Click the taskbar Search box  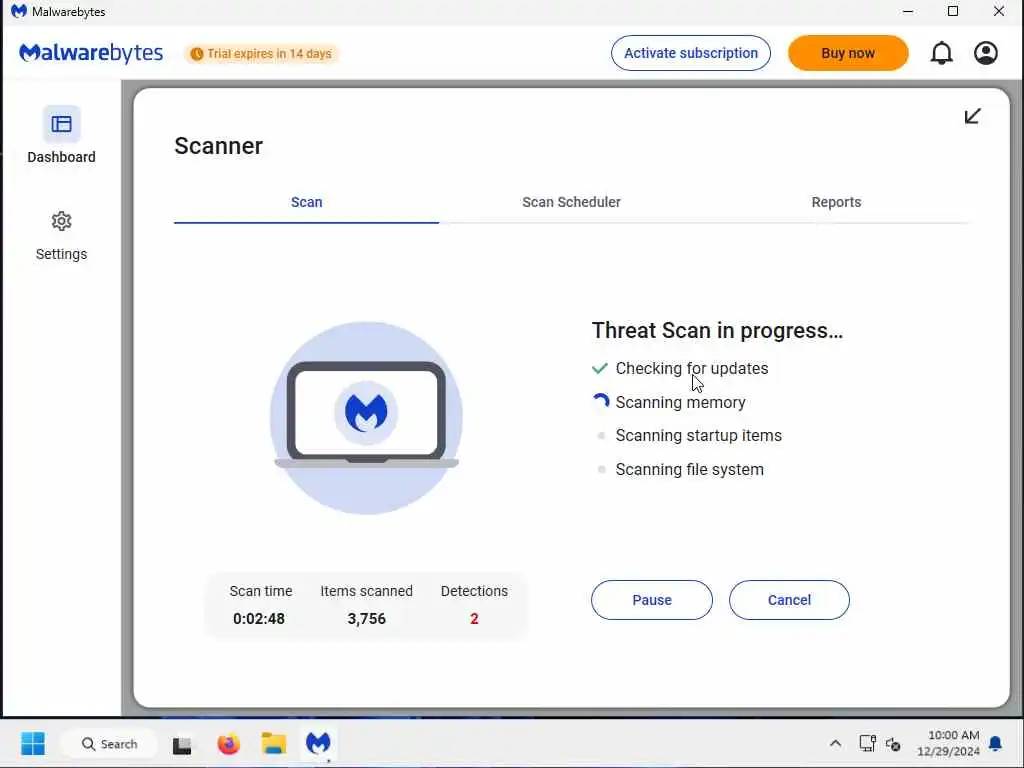(109, 744)
